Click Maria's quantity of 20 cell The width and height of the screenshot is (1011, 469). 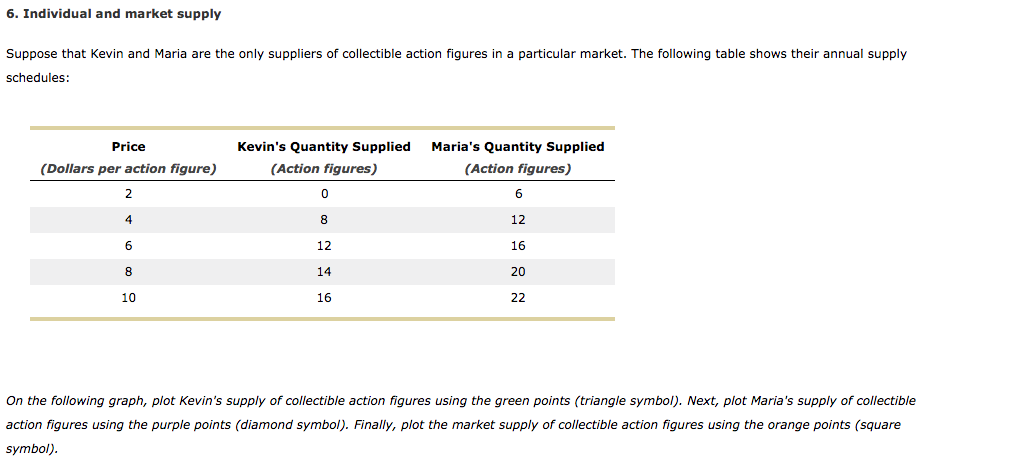518,272
